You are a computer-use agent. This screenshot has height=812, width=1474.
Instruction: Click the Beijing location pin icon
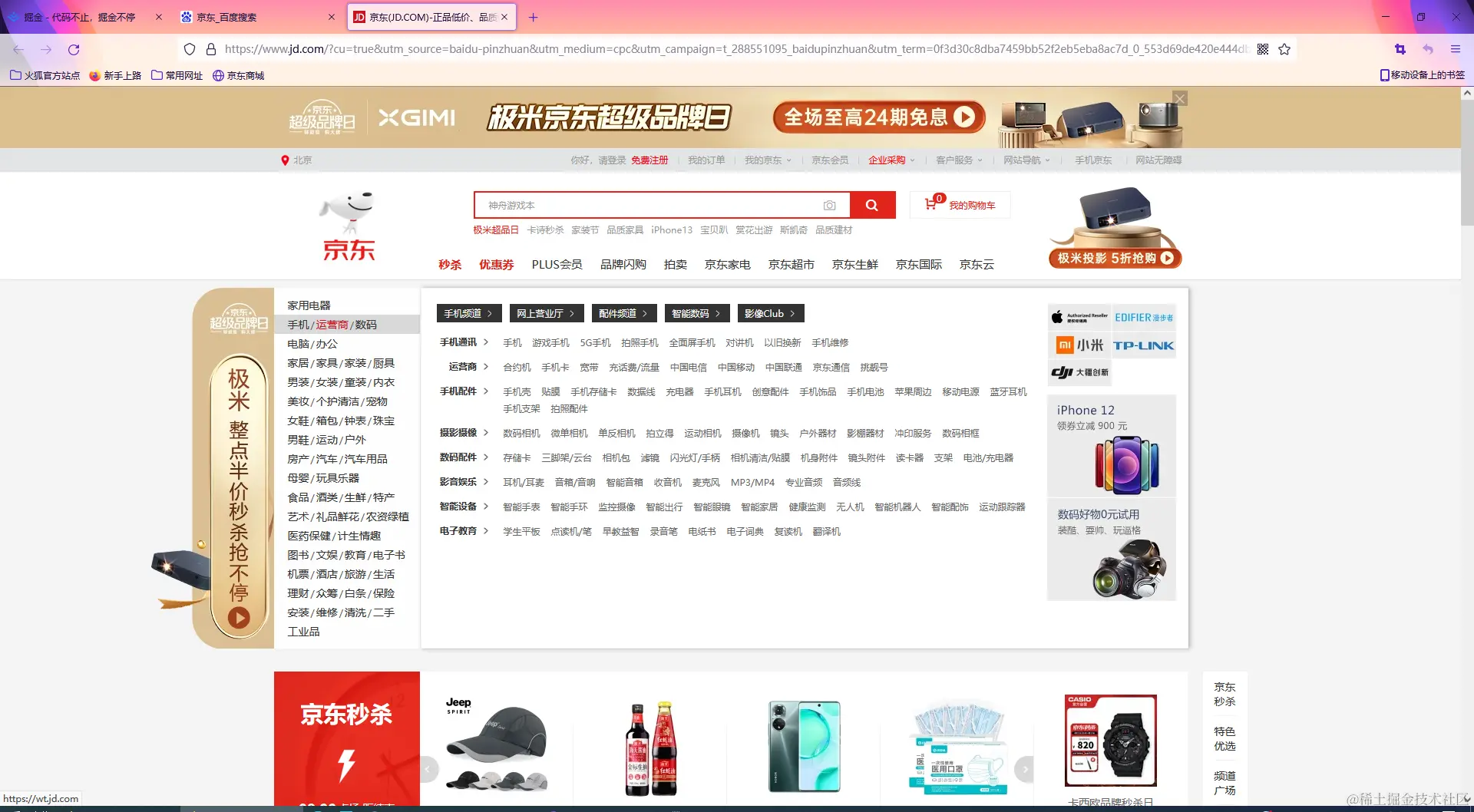click(x=285, y=160)
